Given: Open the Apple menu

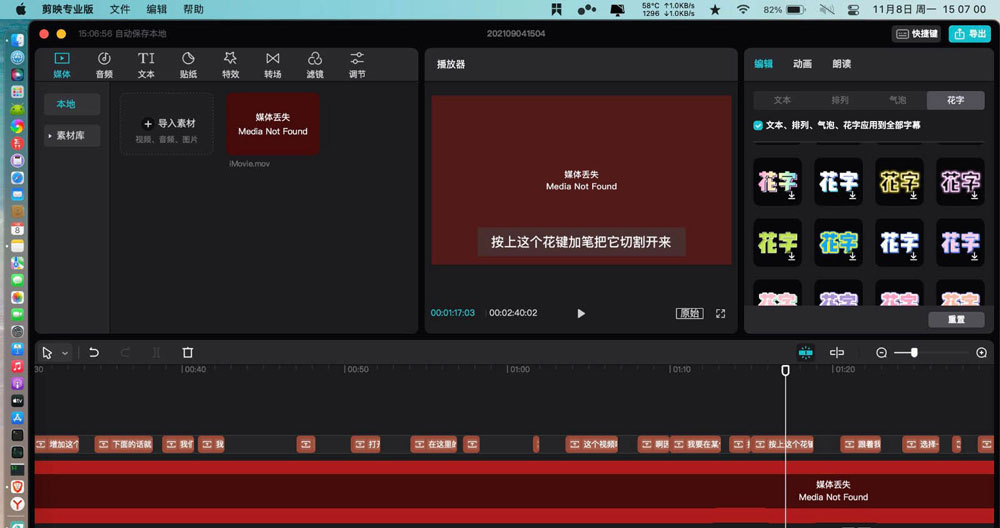Looking at the screenshot, I should click(x=20, y=10).
